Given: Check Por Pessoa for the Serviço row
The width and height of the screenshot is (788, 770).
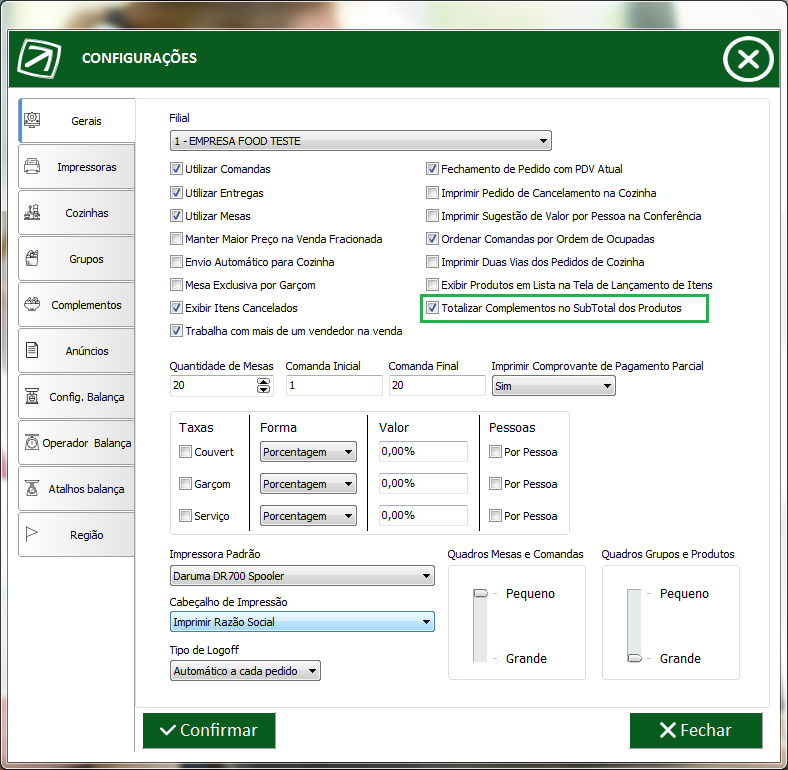Looking at the screenshot, I should click(496, 516).
